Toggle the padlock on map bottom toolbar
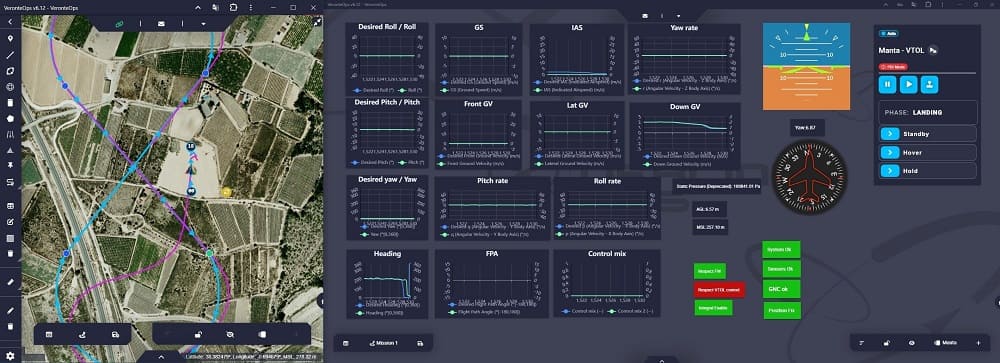The image size is (1000, 363). point(199,334)
